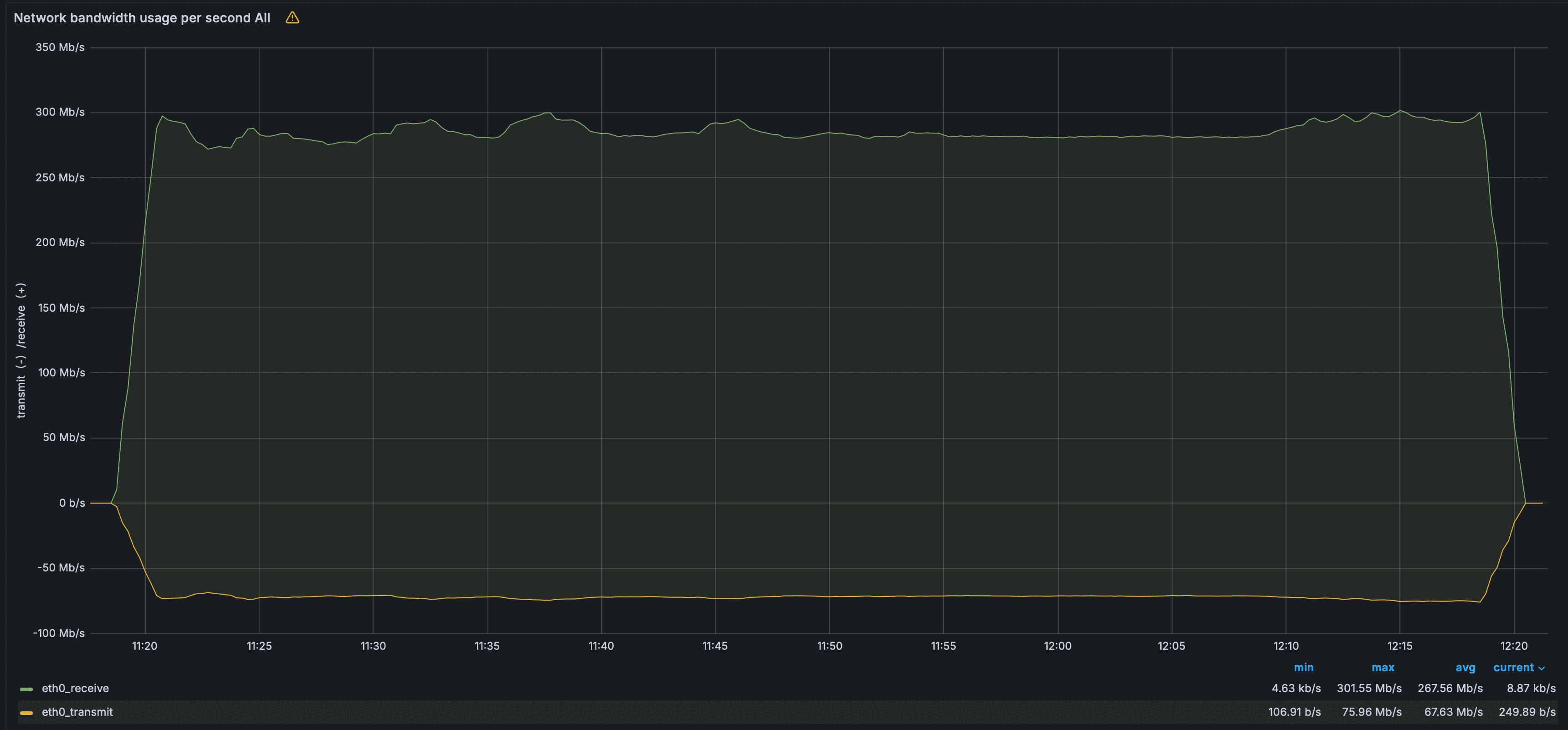Click the 0 b/s y-axis label
Screen dimensions: 1568x730
(72, 503)
